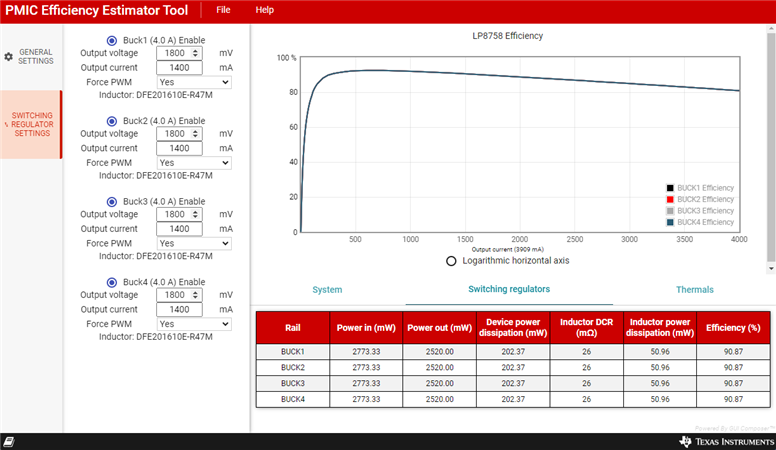Click Buck2 output voltage stepper arrows
Viewport: 776px width, 450px height.
pyautogui.click(x=195, y=134)
